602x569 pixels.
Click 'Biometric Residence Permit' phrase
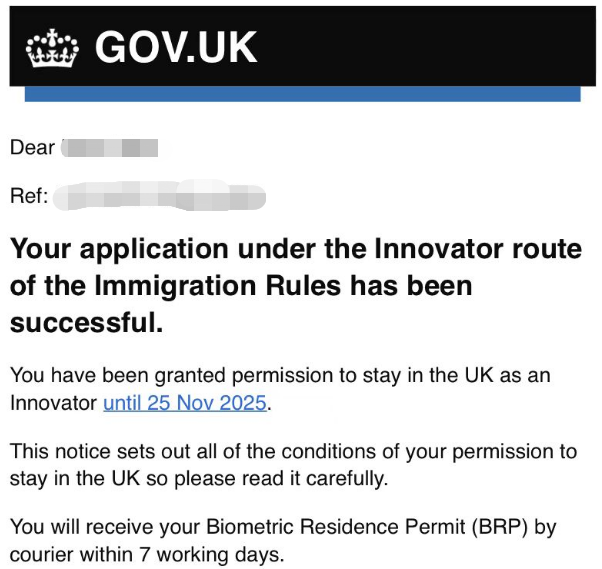pos(336,526)
